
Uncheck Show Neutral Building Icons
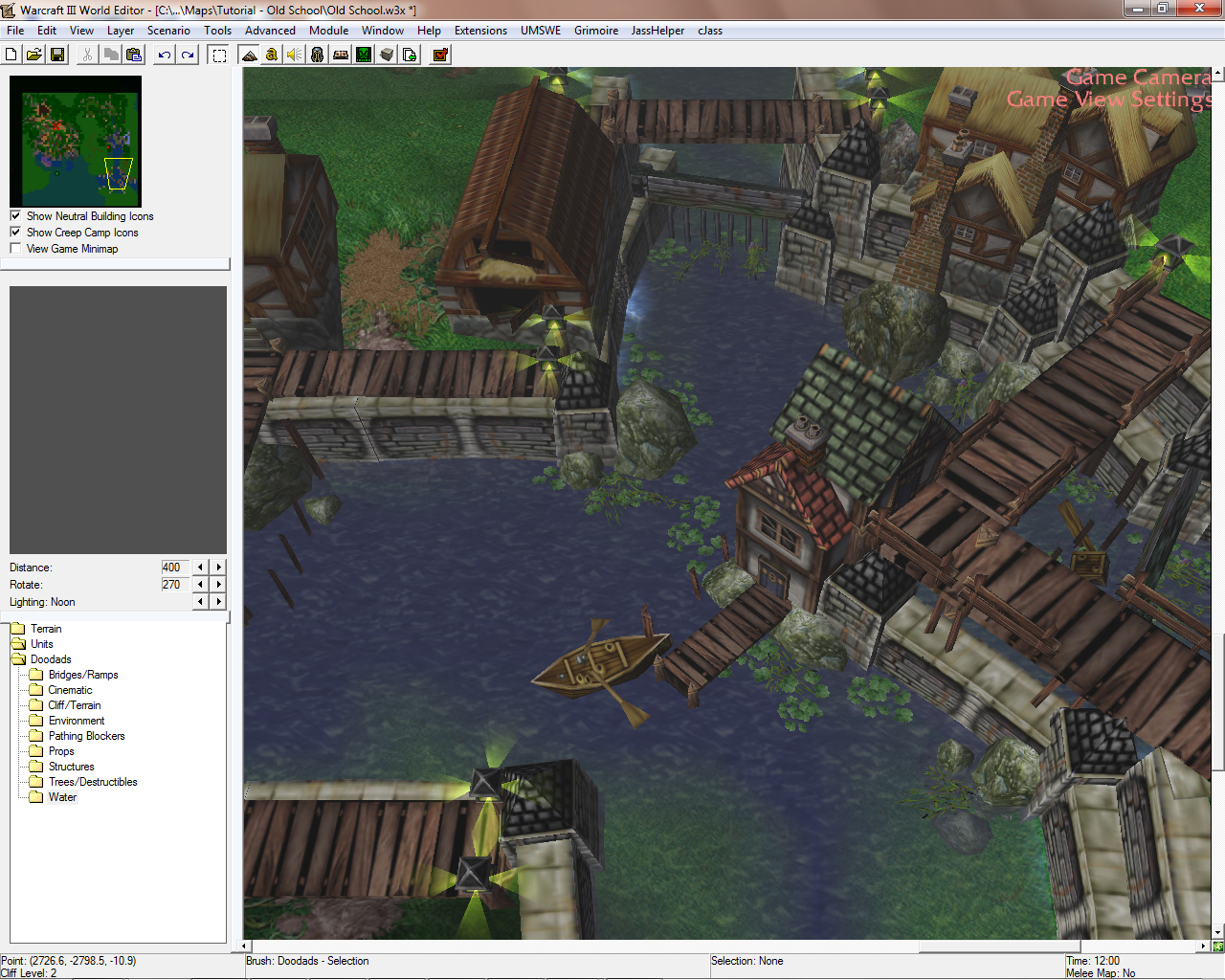[x=15, y=216]
